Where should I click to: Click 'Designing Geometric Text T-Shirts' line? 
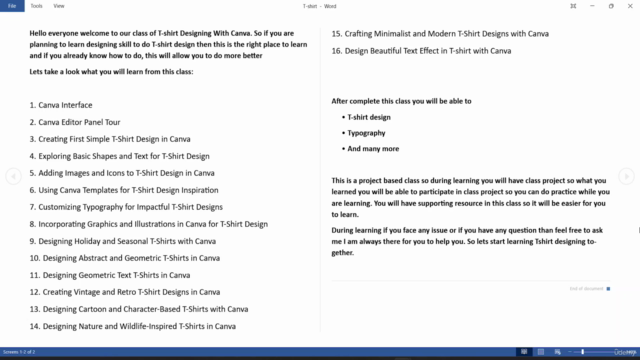point(110,275)
